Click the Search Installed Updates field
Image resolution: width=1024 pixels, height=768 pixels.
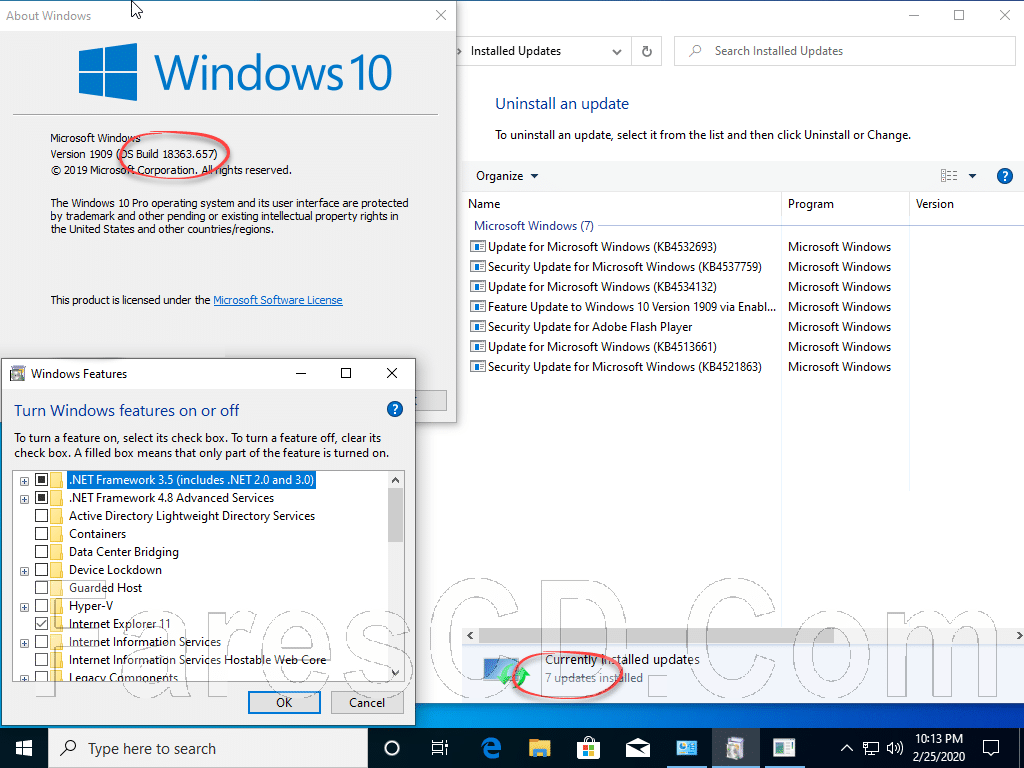844,51
